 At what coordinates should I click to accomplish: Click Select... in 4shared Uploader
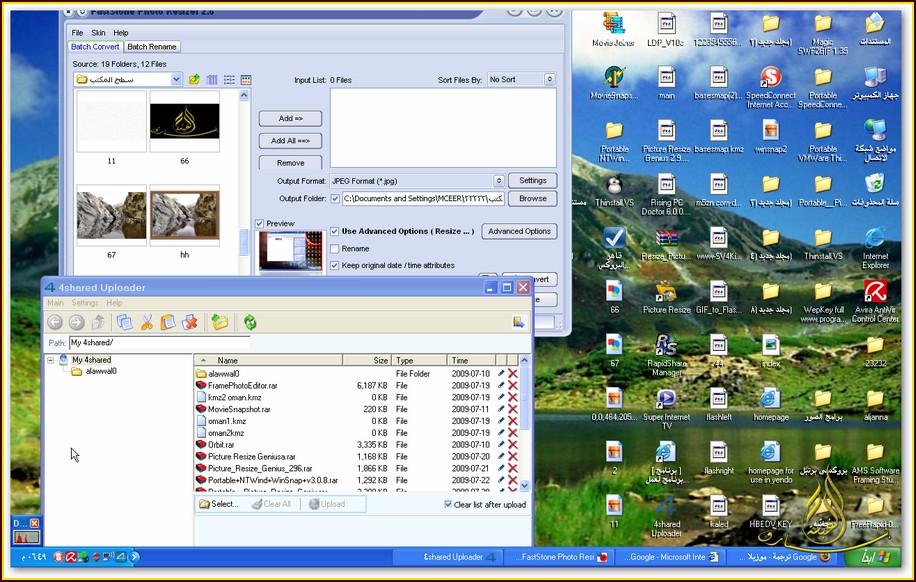click(219, 504)
